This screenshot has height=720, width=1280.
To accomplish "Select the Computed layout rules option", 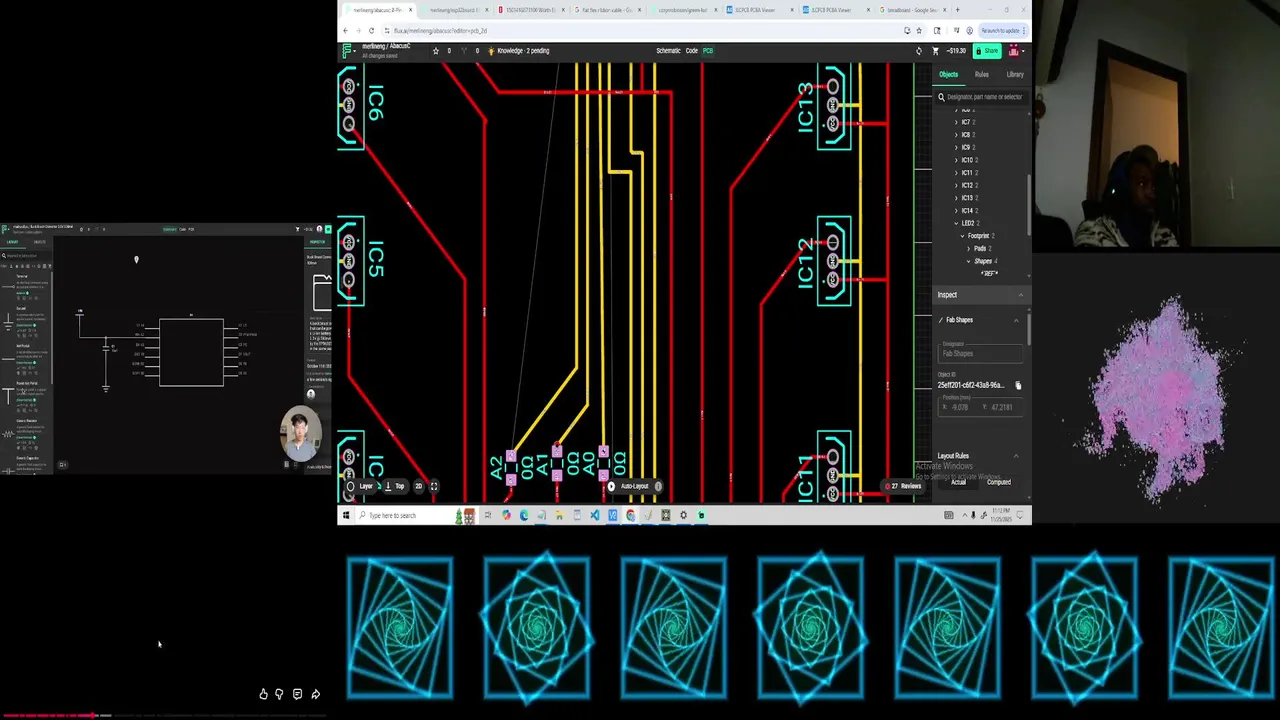I will tap(998, 482).
